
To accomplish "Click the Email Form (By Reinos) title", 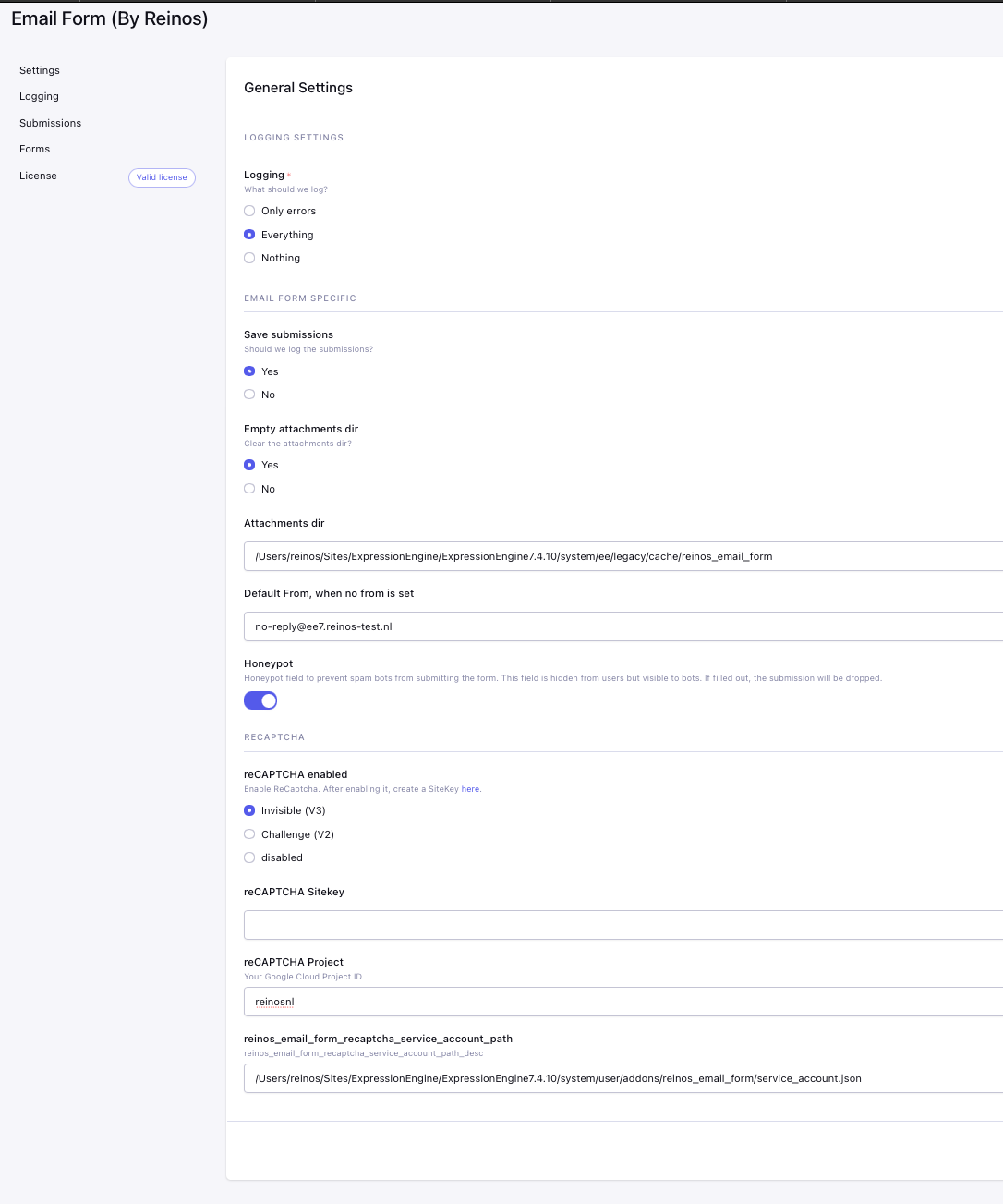I will tap(110, 18).
